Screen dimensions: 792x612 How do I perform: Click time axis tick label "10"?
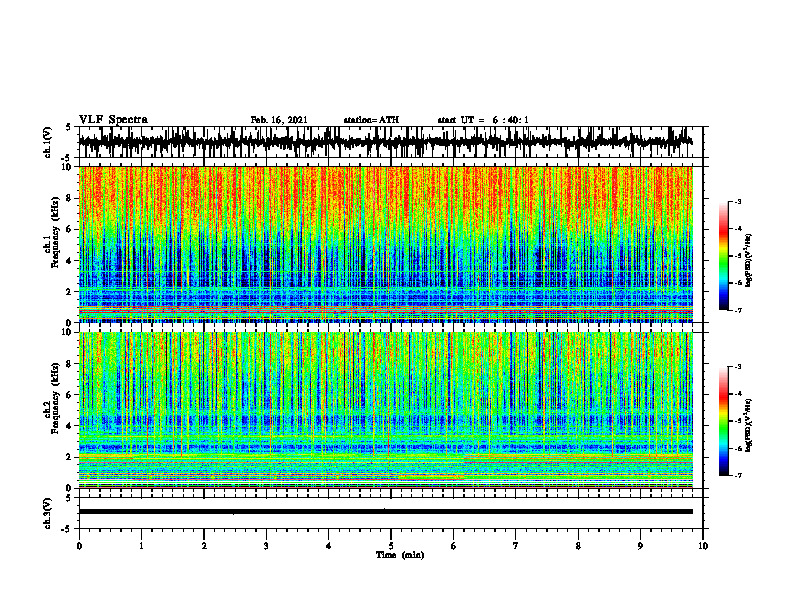click(x=703, y=546)
